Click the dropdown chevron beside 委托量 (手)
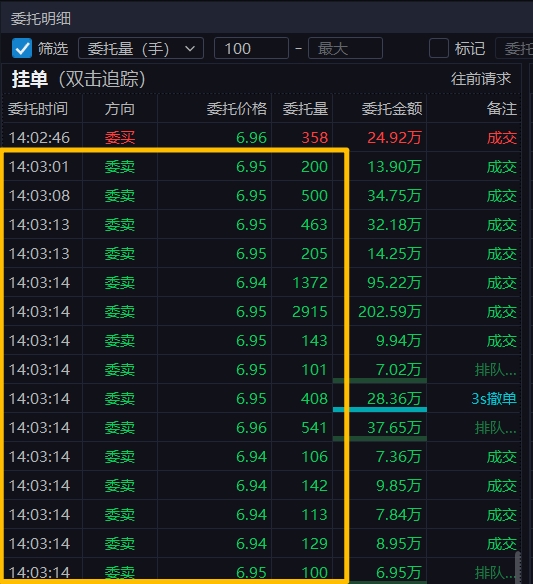 click(190, 48)
